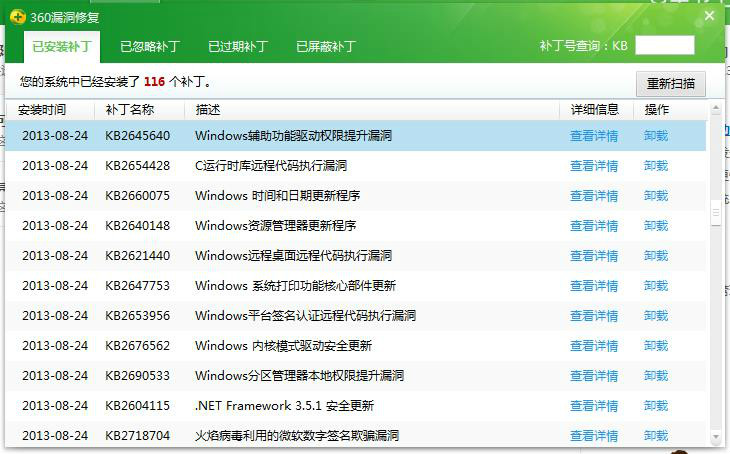This screenshot has height=454, width=730.
Task: Uninstall patch KB2647753
Action: point(656,286)
